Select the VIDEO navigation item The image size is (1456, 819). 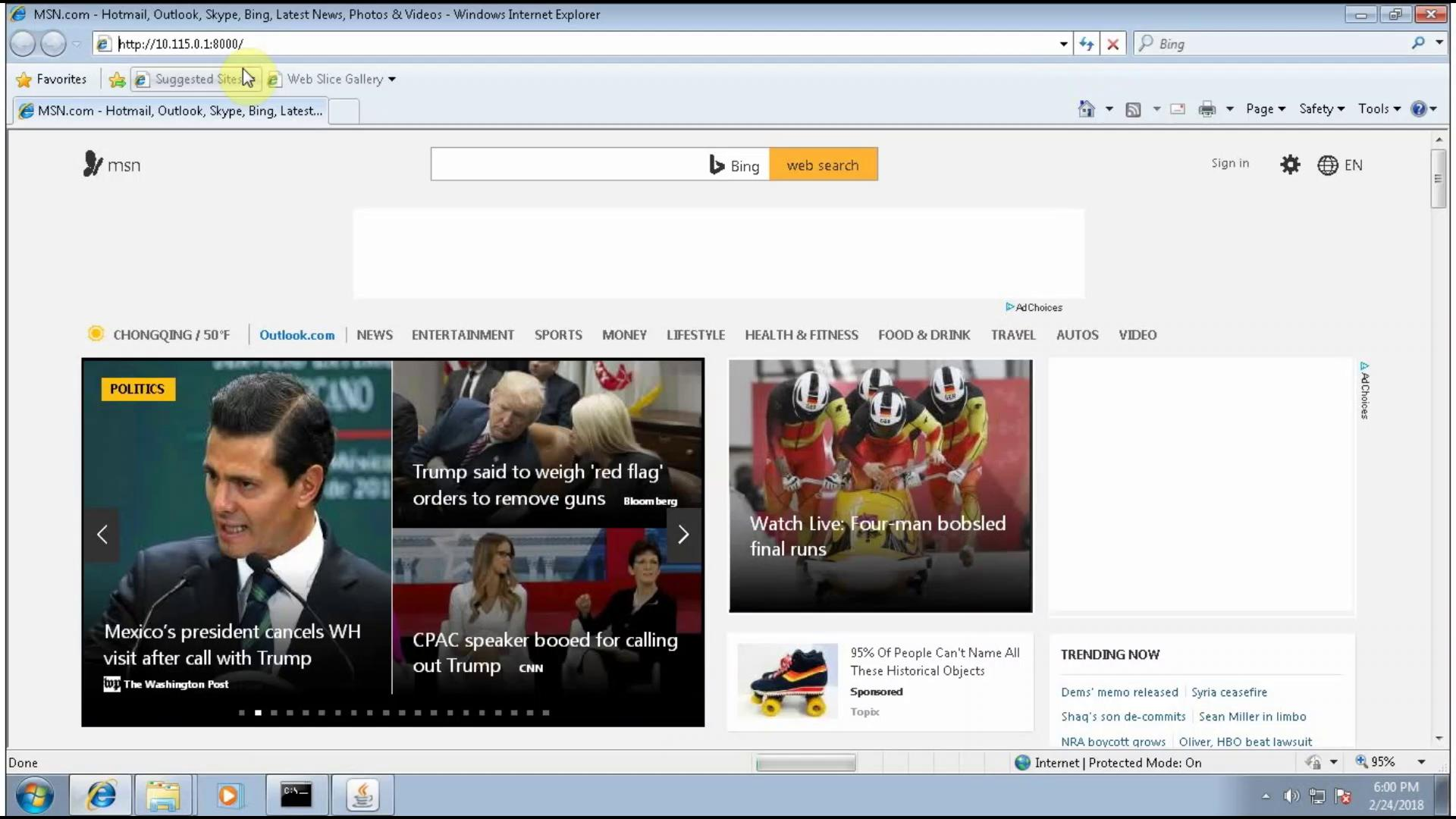1137,335
